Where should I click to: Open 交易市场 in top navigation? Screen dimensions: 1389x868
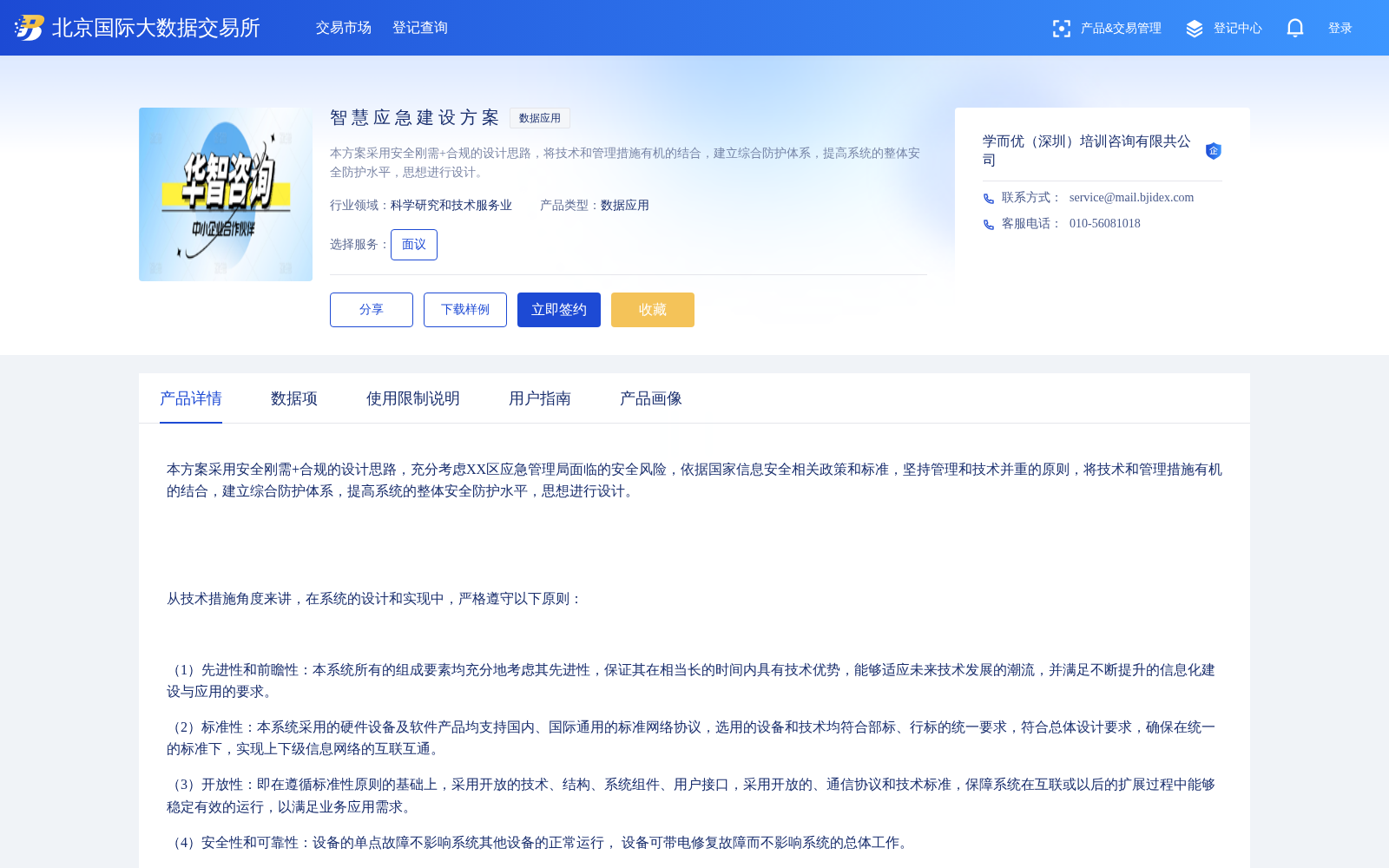344,28
